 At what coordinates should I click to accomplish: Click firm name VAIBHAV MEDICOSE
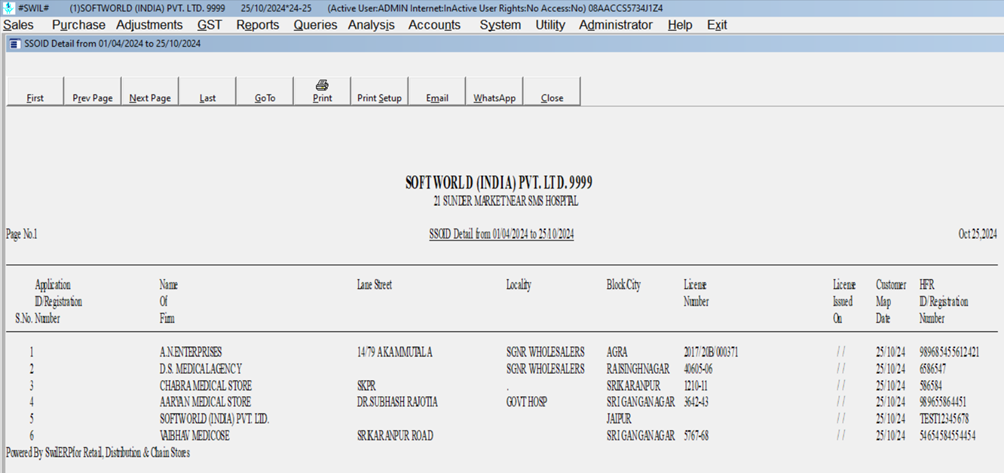195,435
